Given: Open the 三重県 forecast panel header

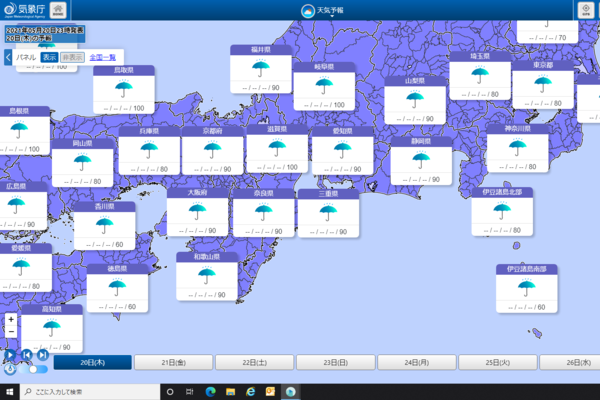Looking at the screenshot, I should coord(328,194).
